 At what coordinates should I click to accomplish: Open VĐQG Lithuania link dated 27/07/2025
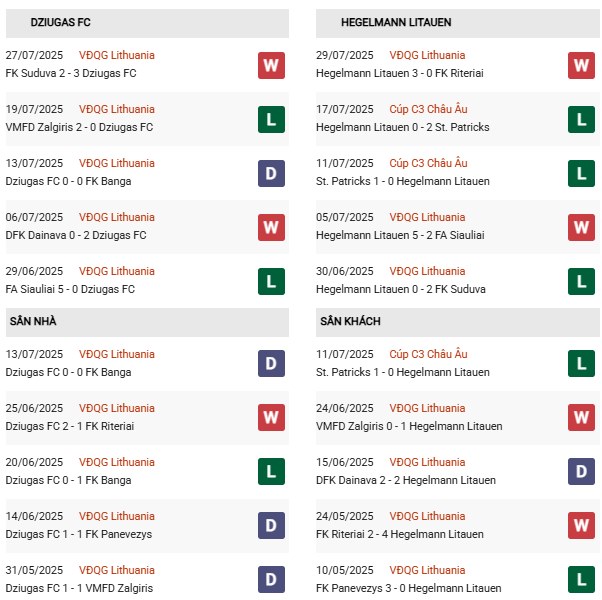coord(118,56)
